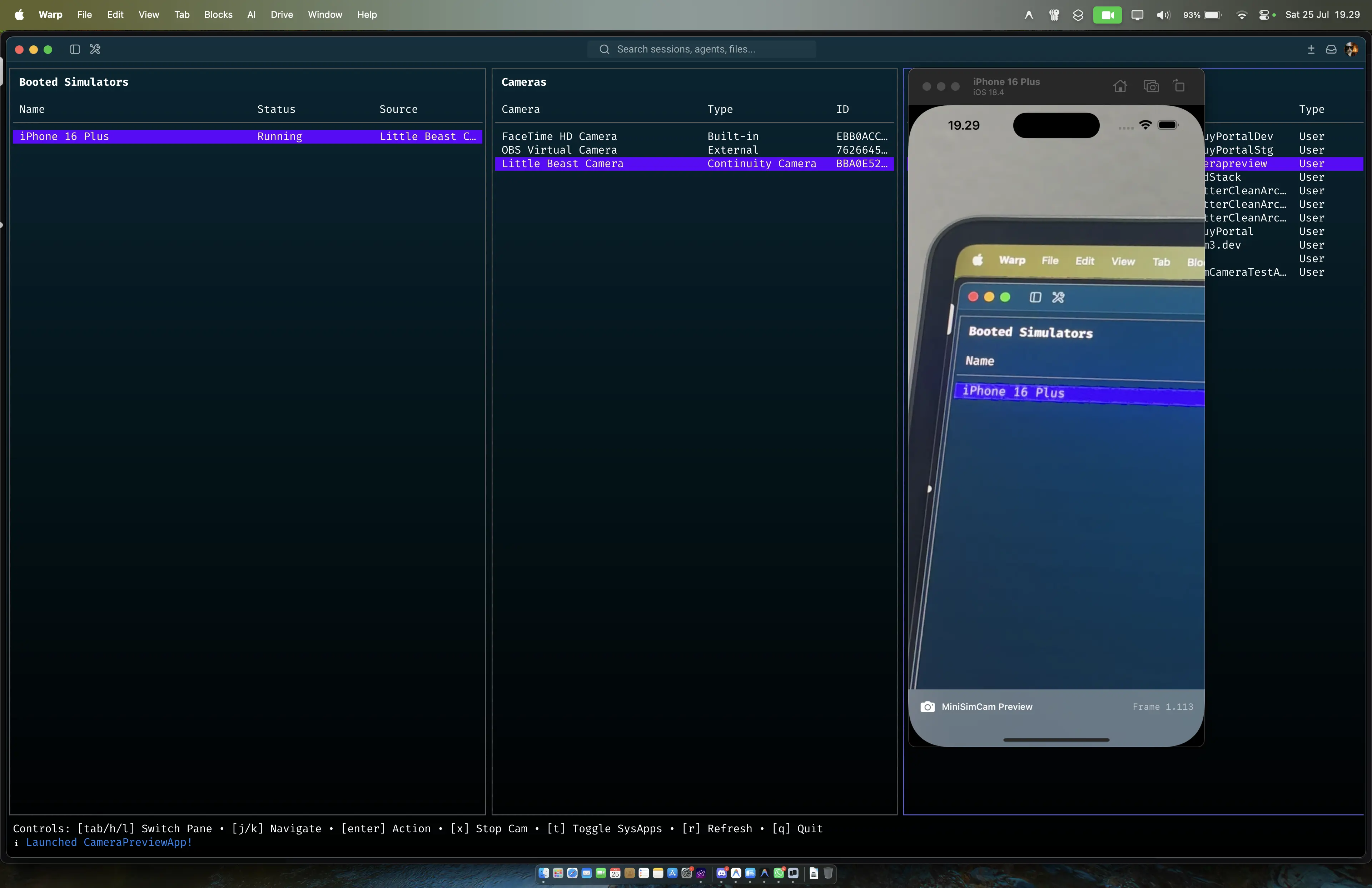Open WhatsApp from the Dock

pos(779,873)
